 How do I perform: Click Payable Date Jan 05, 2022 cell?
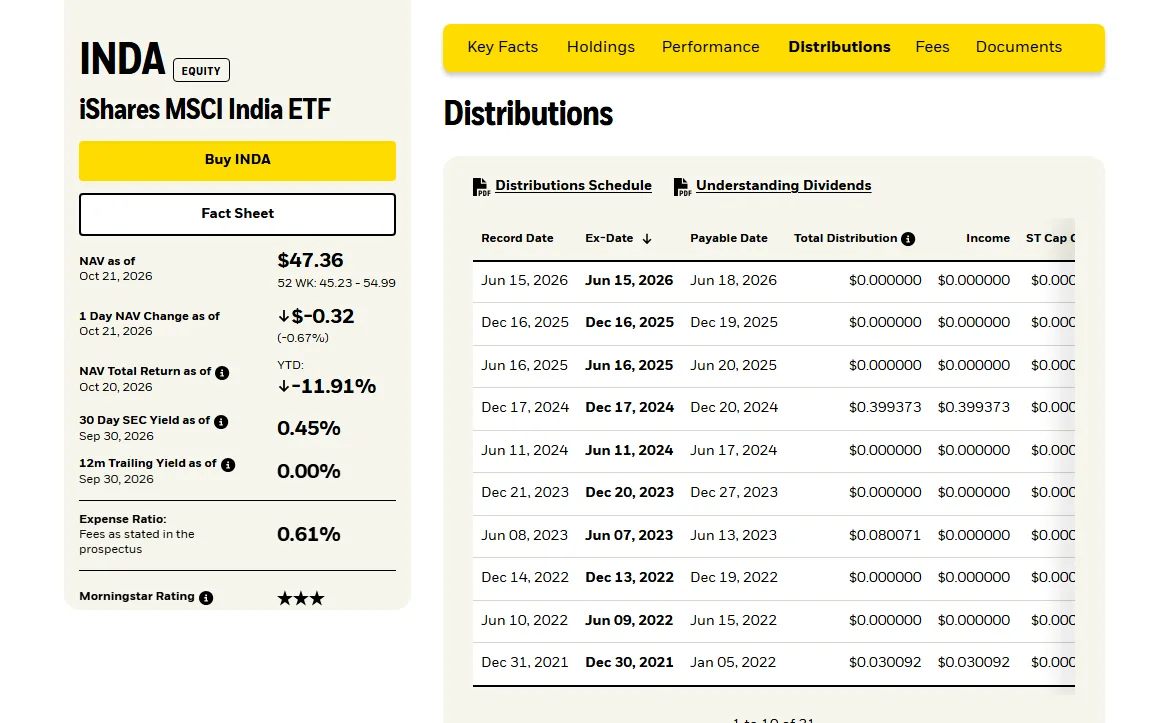[733, 663]
